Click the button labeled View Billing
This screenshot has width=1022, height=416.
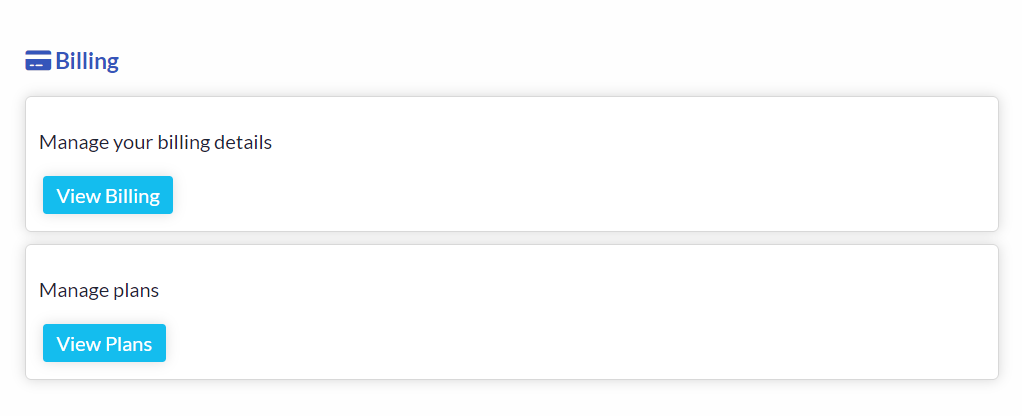[108, 195]
